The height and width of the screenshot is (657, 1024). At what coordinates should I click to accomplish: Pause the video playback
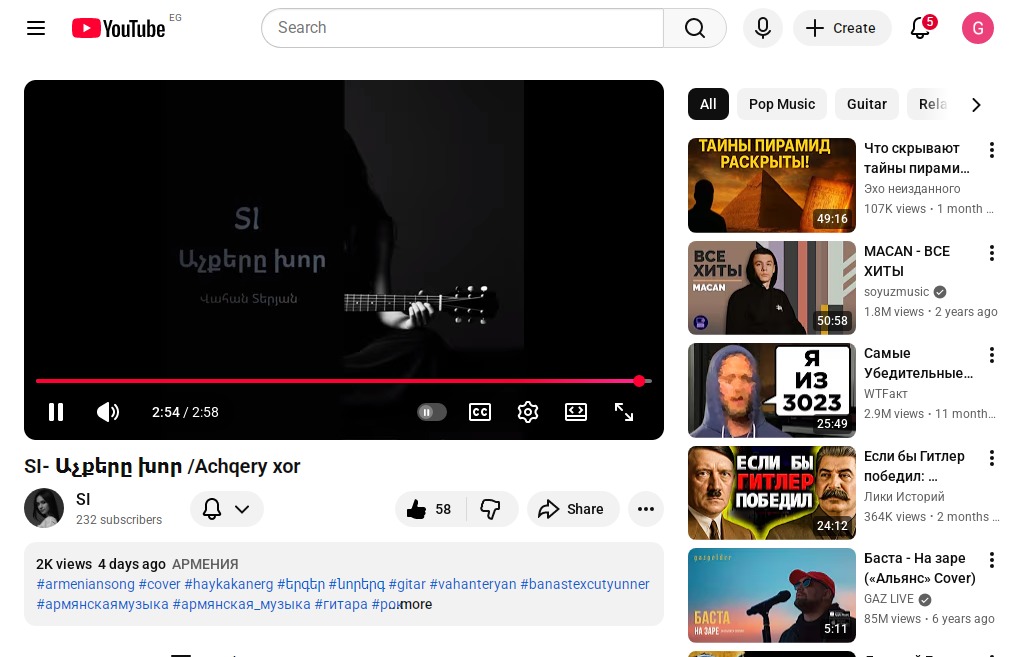(56, 412)
